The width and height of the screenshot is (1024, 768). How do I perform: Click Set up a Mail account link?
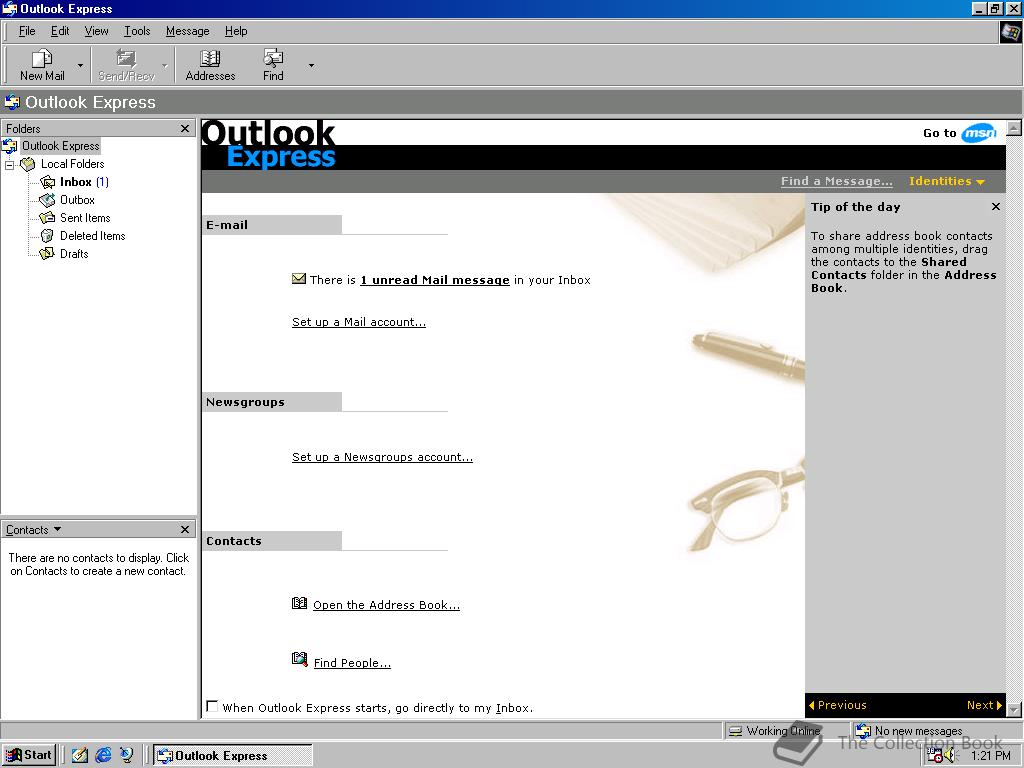(359, 322)
